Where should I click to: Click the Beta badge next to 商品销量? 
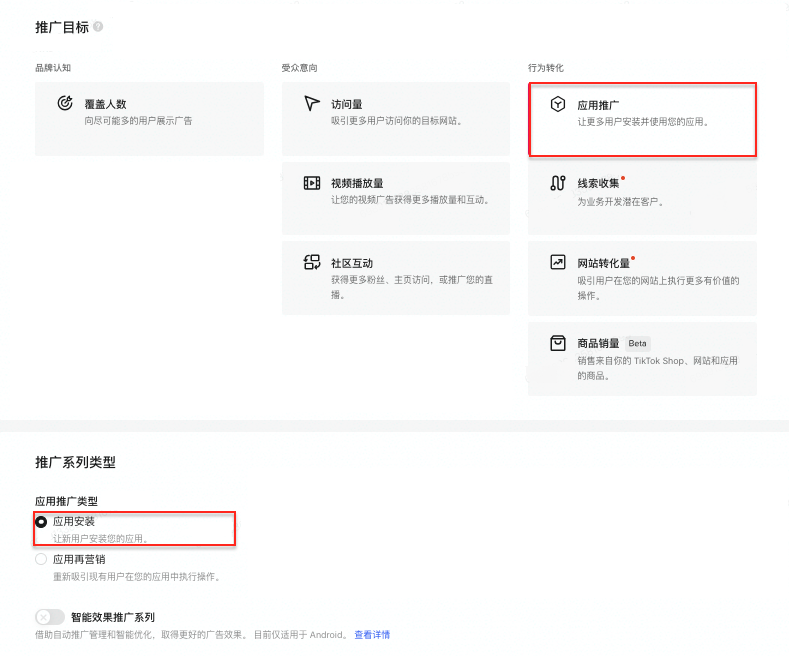[638, 343]
